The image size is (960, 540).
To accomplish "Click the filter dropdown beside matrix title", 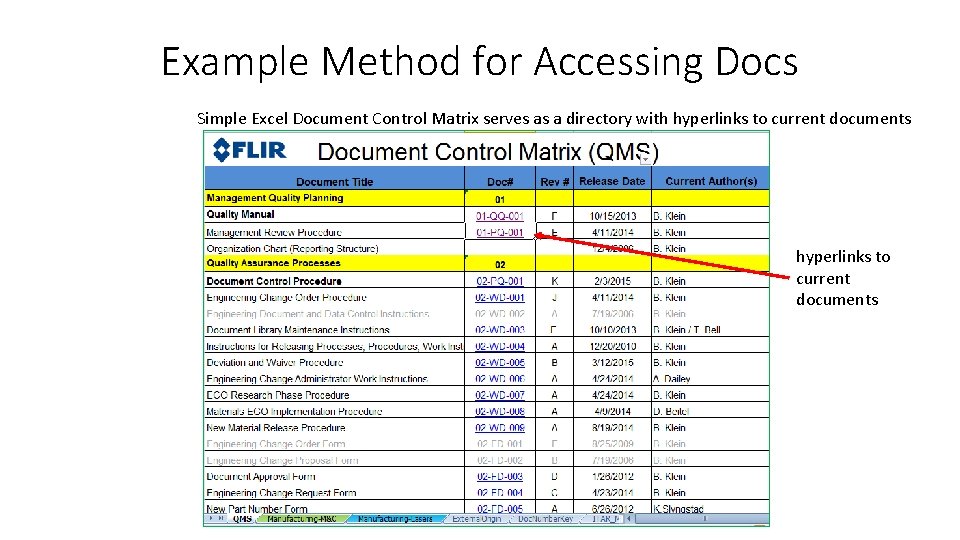I will pos(645,159).
